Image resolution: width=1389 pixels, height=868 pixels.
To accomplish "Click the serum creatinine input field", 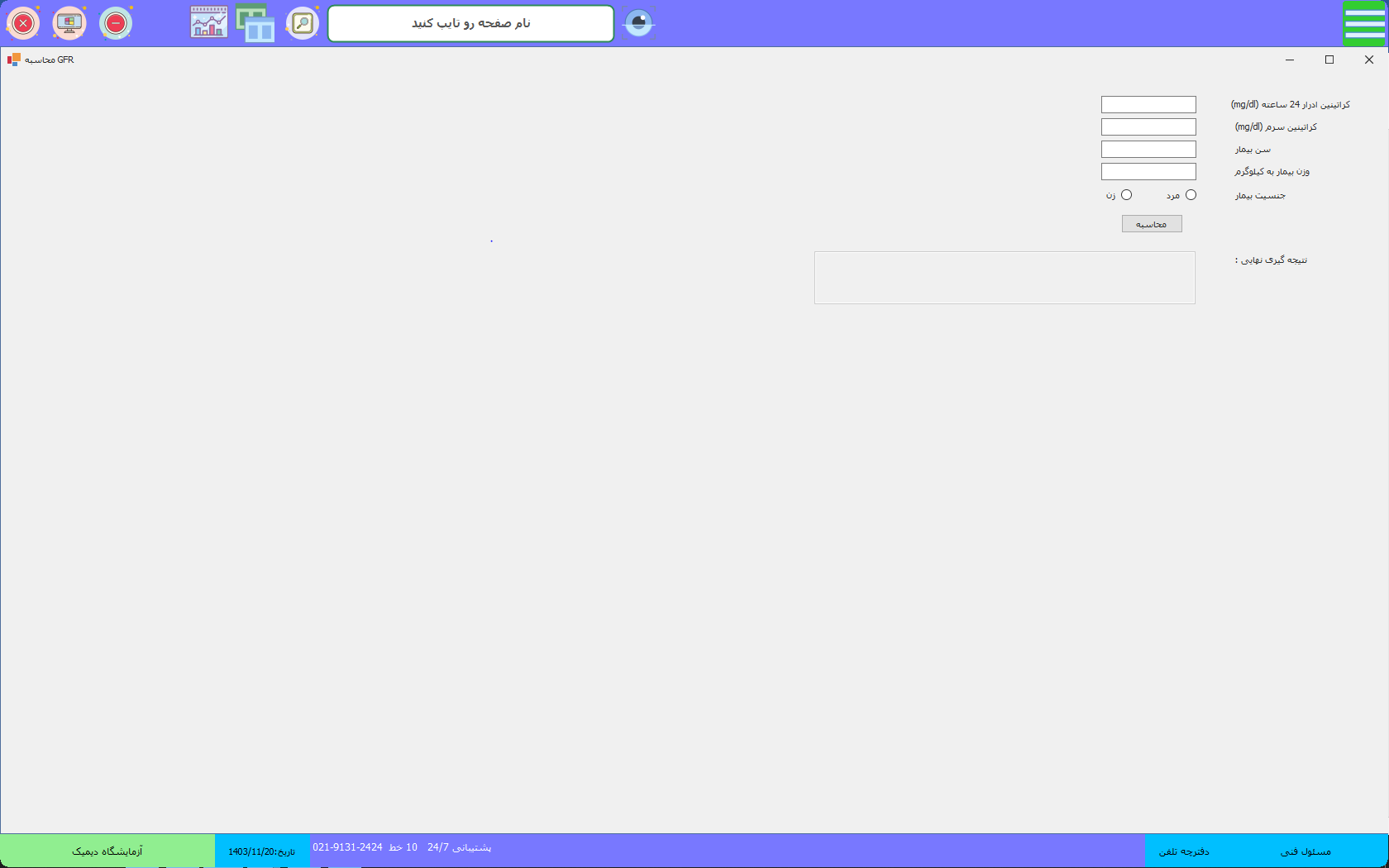I will [1148, 127].
